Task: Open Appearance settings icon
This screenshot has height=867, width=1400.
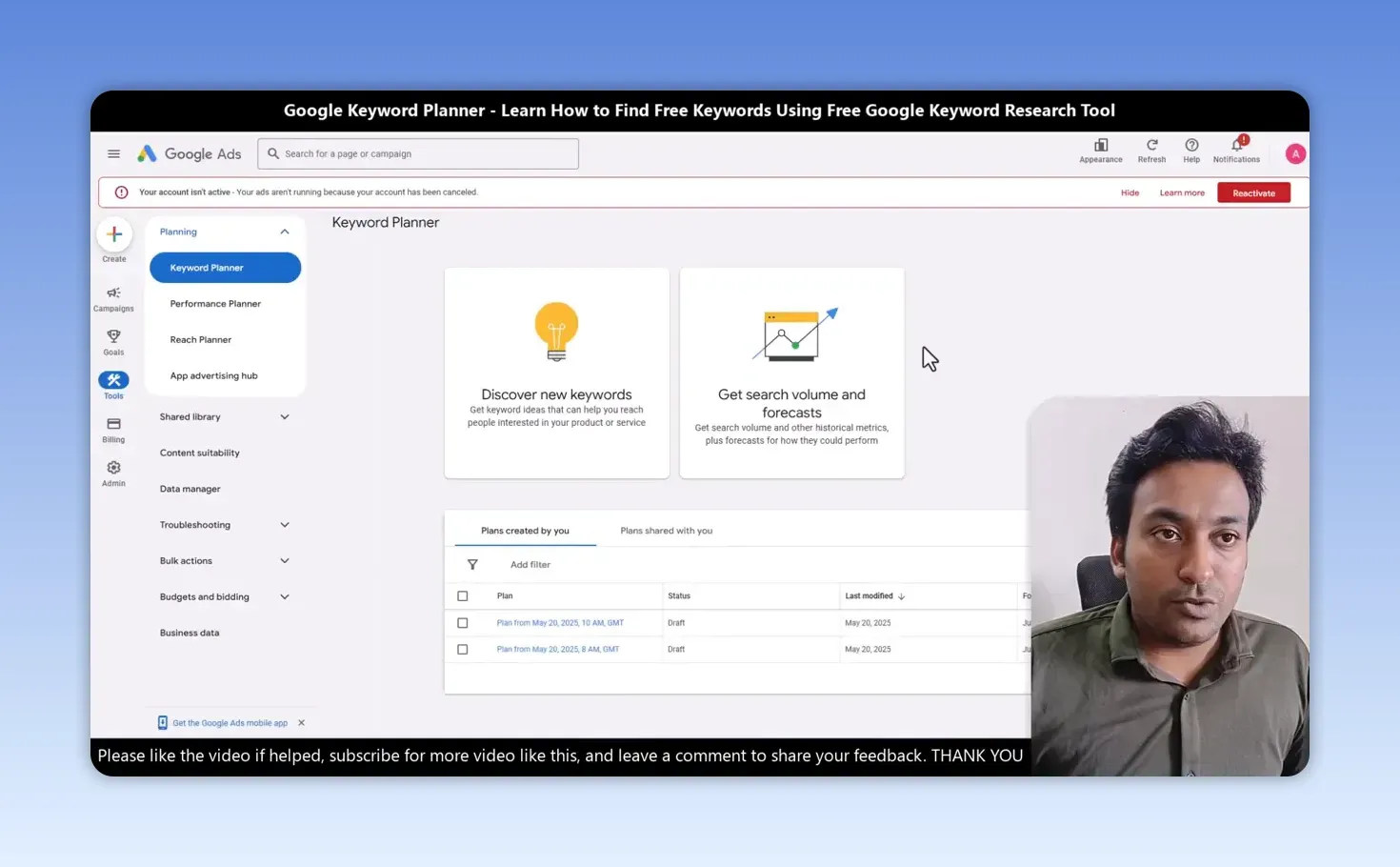Action: coord(1101,145)
